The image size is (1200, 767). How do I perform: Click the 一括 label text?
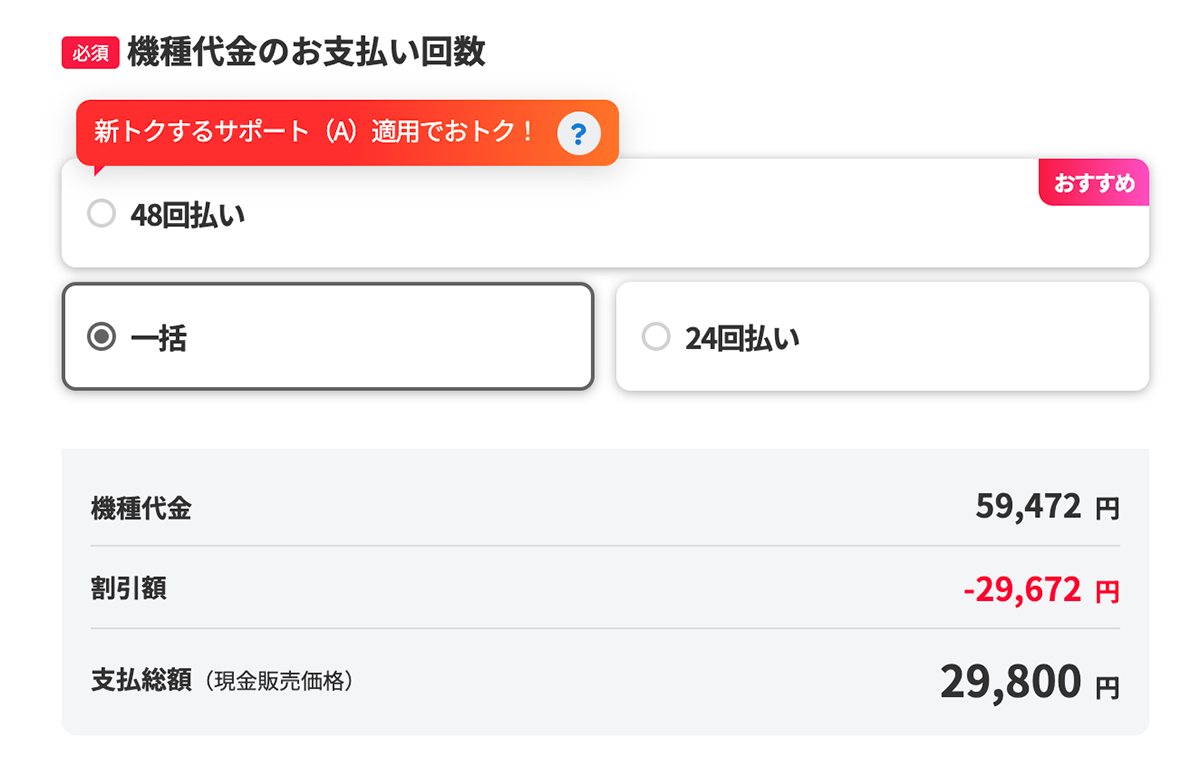click(x=158, y=339)
